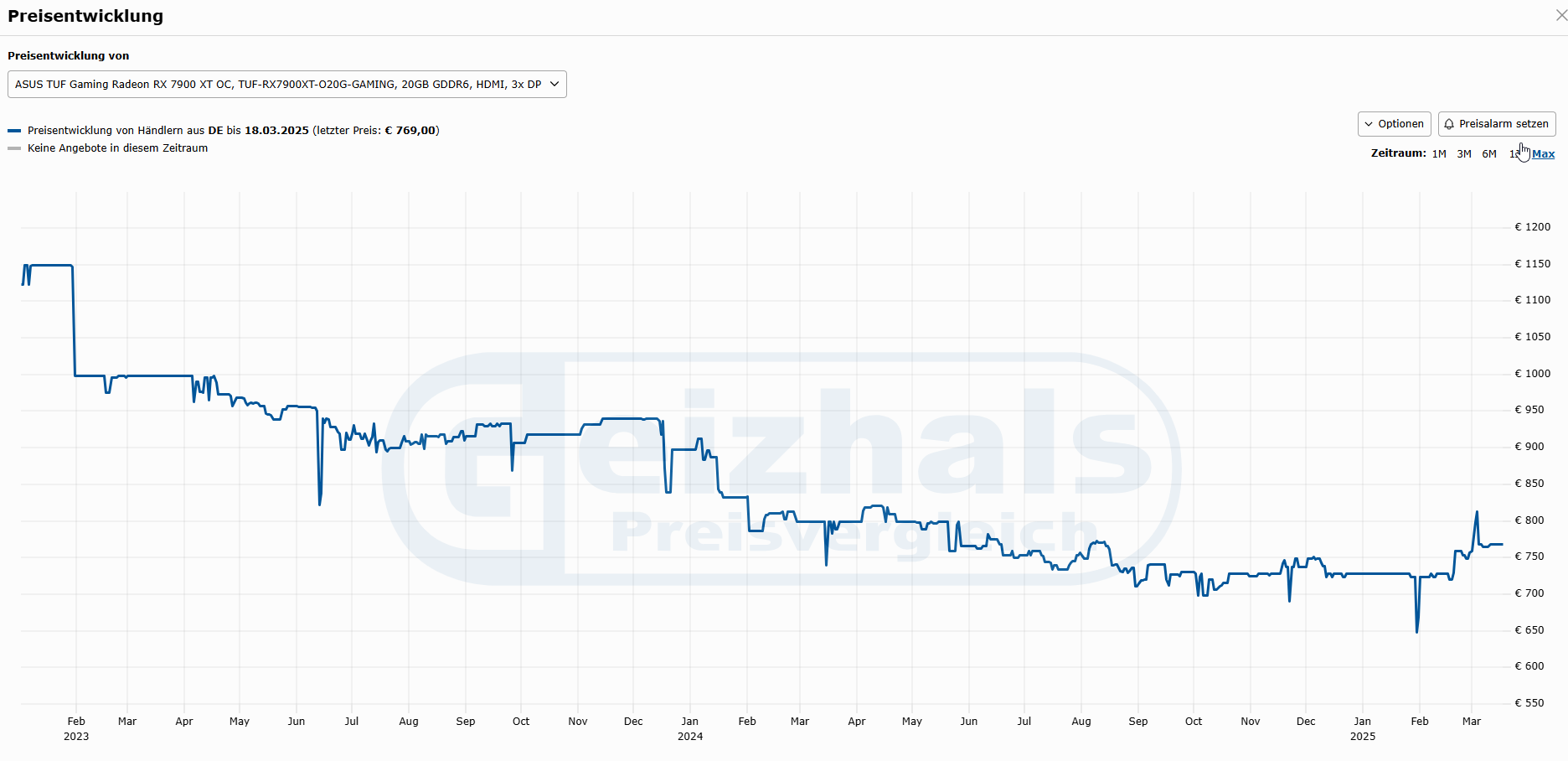Close the Preisentwicklung dialog
This screenshot has height=761, width=1568.
point(1561,15)
